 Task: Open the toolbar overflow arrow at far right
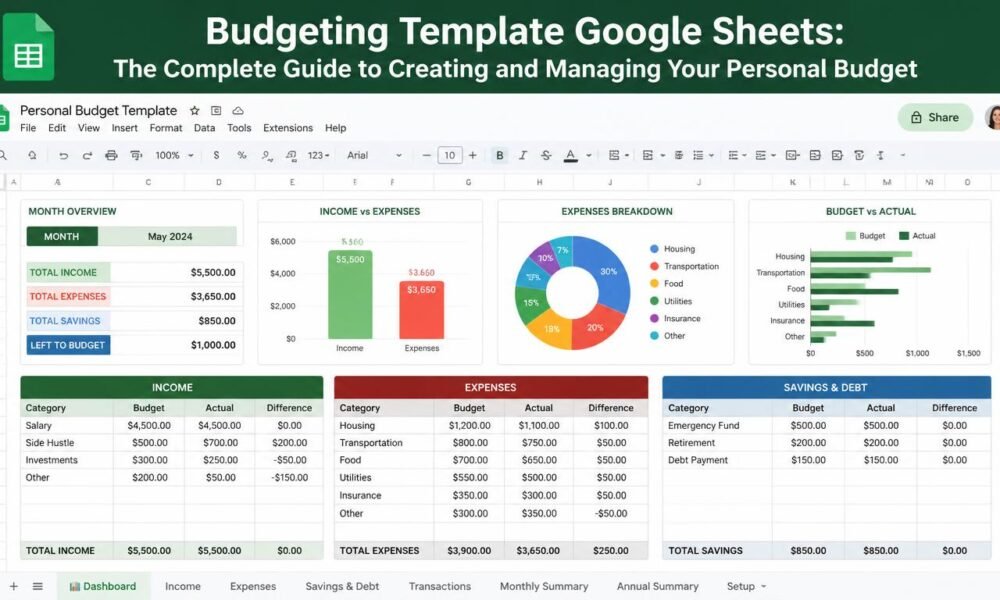pos(902,155)
